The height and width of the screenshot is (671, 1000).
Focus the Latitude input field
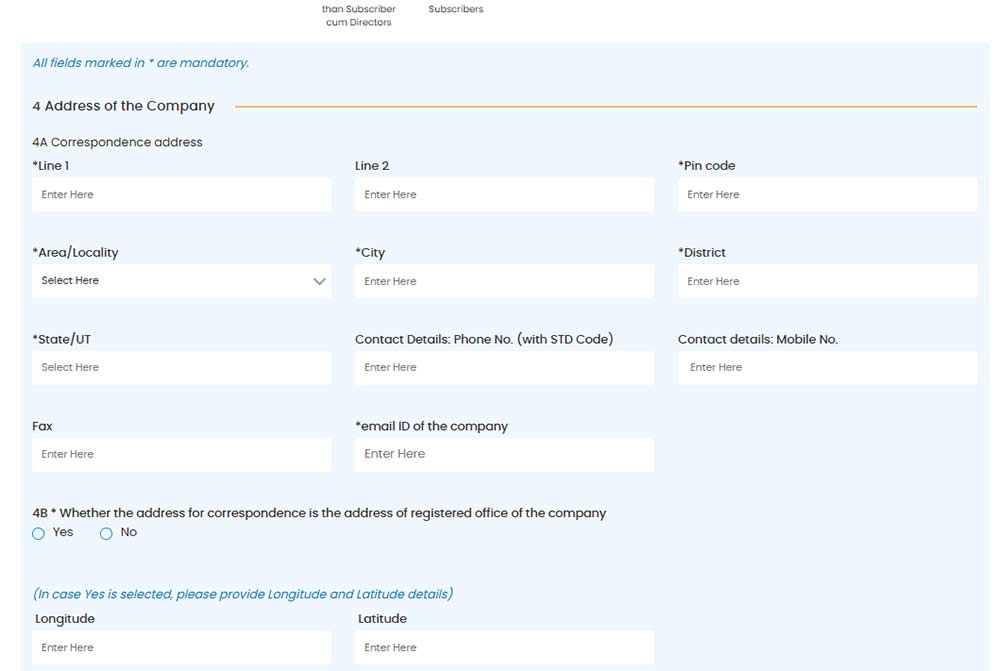tap(504, 648)
